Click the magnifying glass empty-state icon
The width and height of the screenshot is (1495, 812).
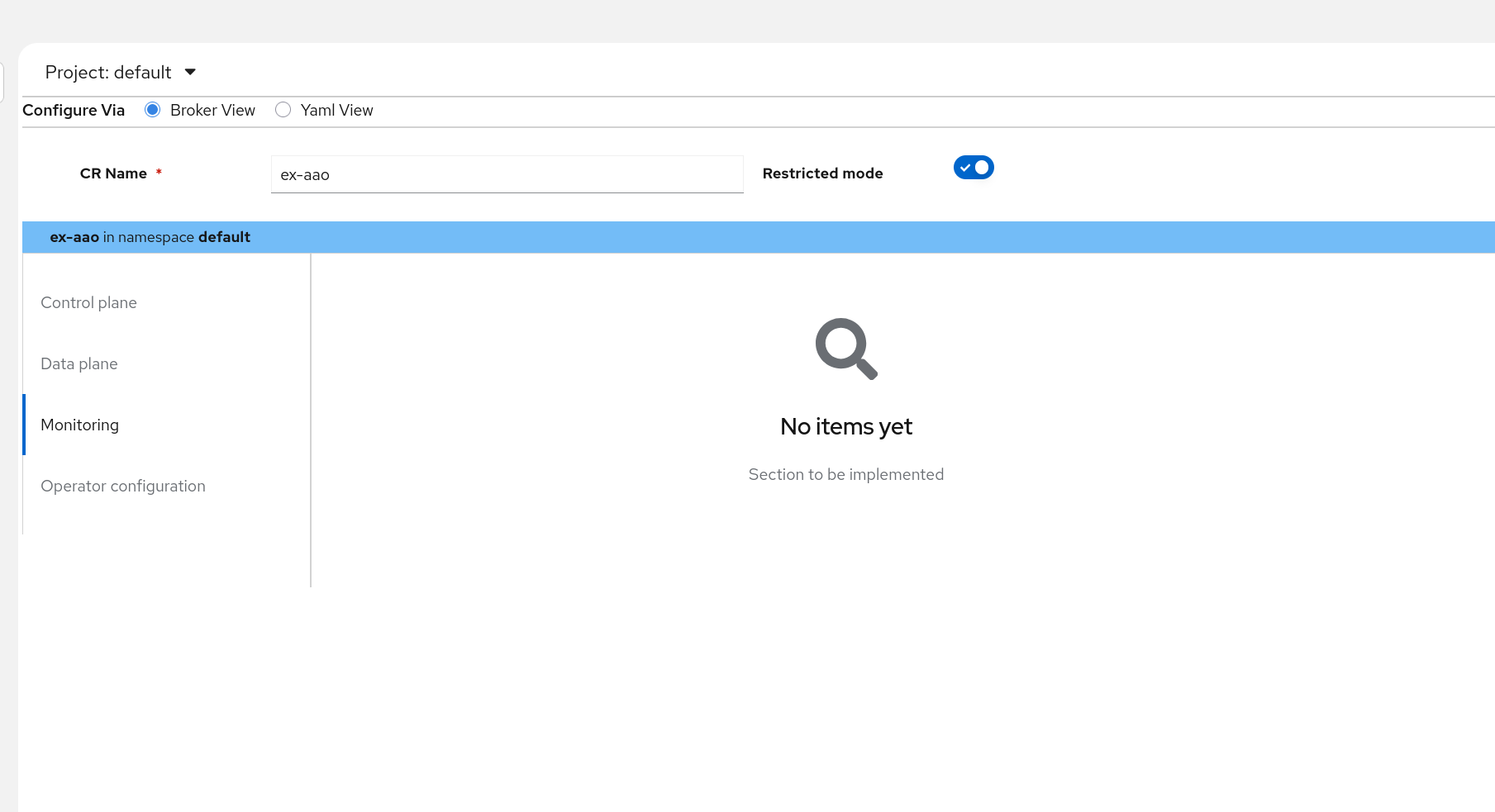pyautogui.click(x=845, y=349)
